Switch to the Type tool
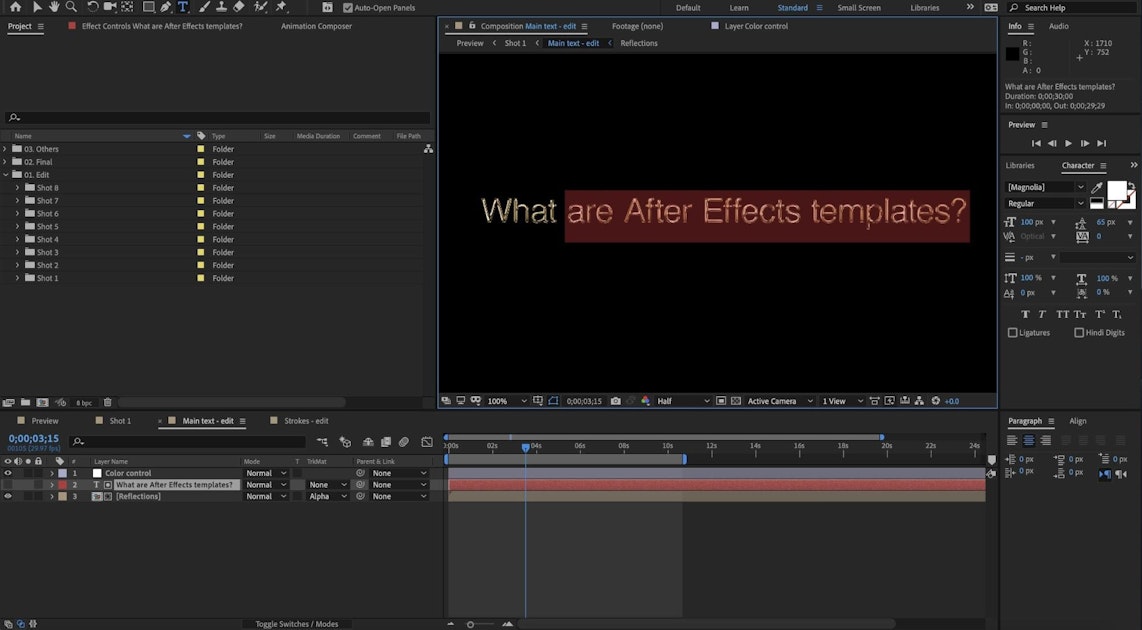The height and width of the screenshot is (630, 1142). [182, 6]
